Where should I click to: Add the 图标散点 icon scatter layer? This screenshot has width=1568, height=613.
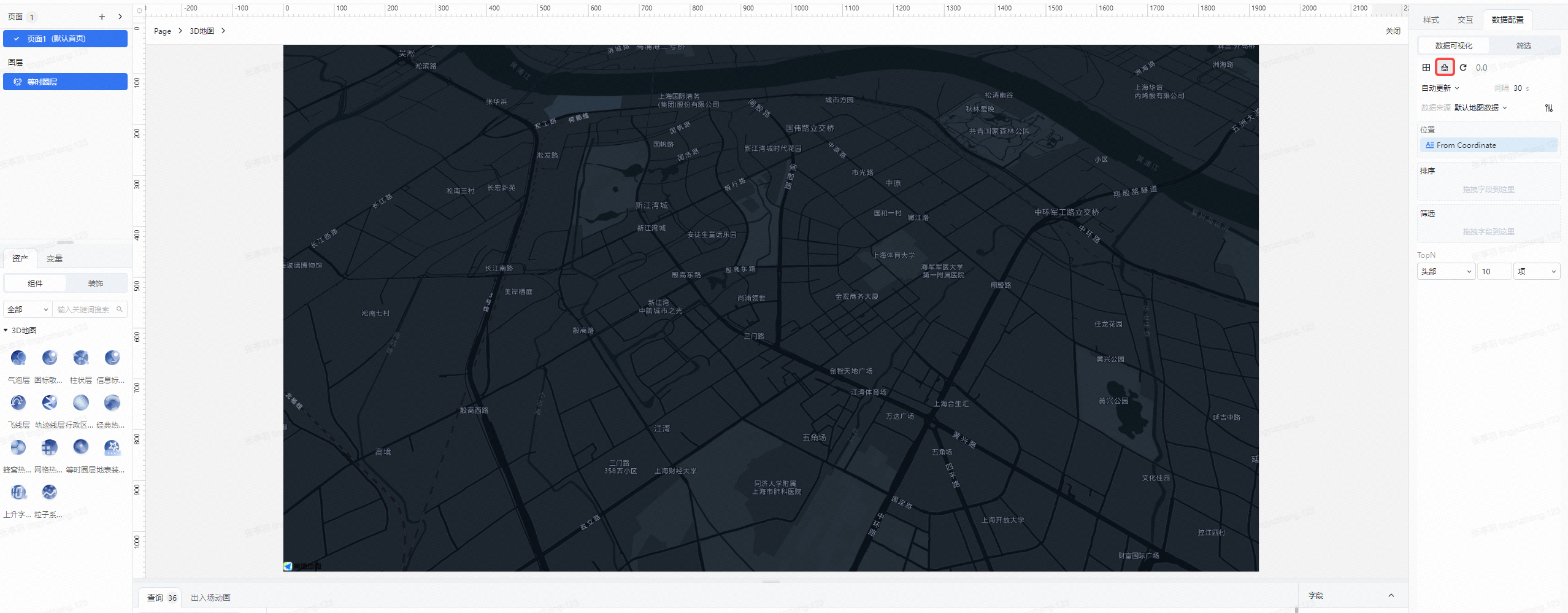point(50,357)
